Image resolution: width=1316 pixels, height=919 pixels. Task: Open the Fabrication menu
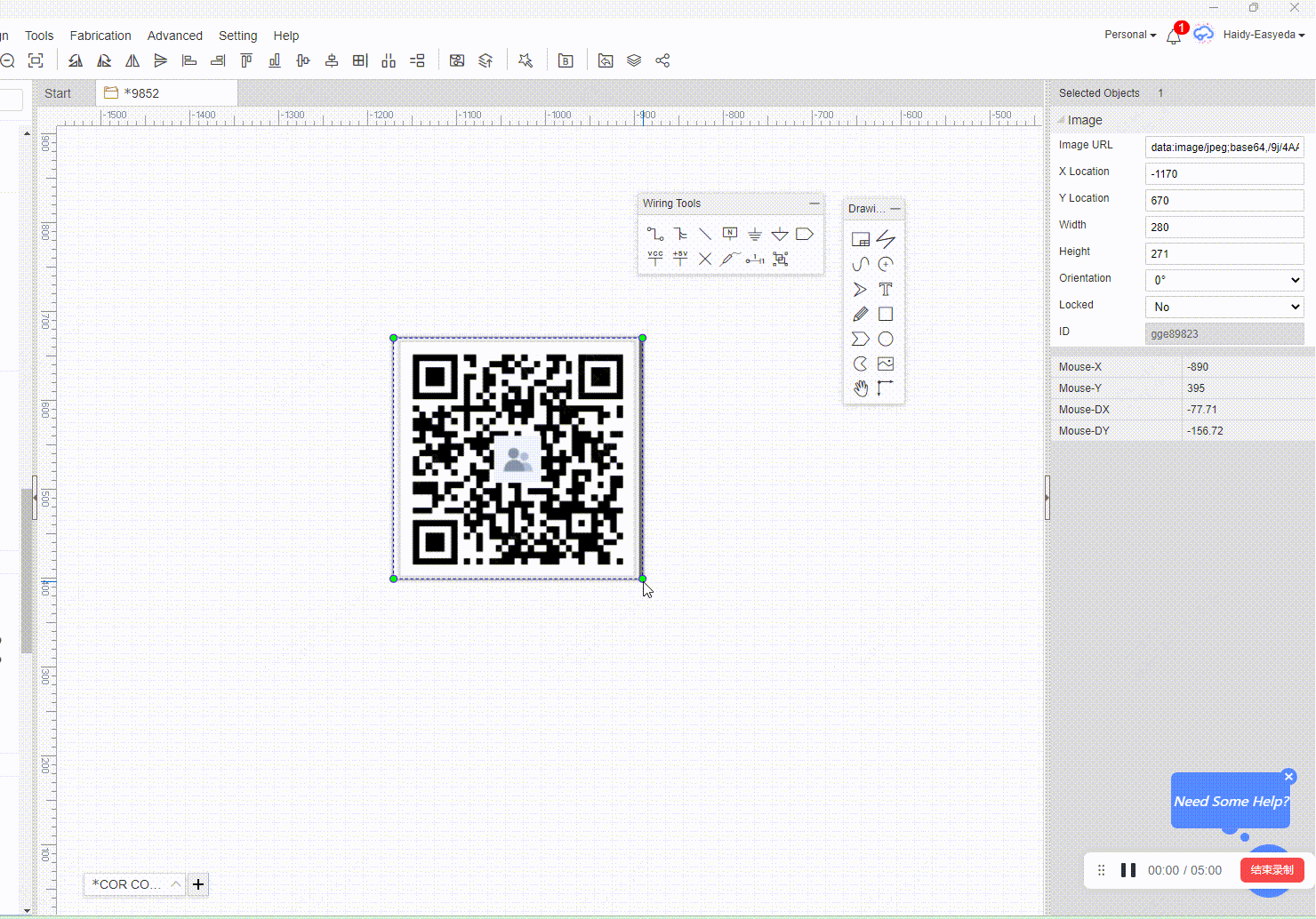[100, 36]
